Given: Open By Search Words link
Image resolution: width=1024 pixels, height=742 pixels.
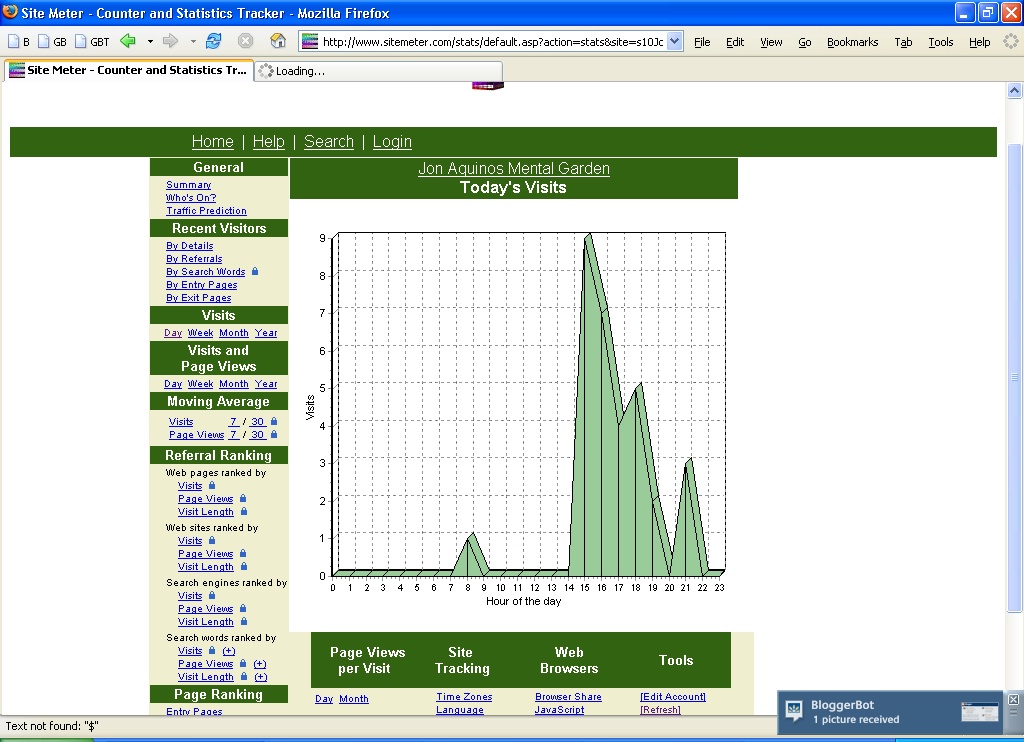Looking at the screenshot, I should (206, 272).
